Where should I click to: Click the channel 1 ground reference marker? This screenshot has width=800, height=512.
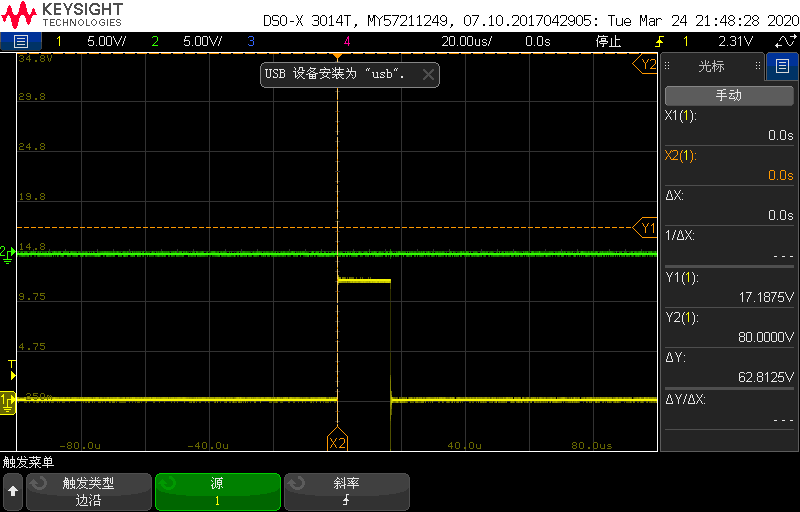pyautogui.click(x=8, y=402)
